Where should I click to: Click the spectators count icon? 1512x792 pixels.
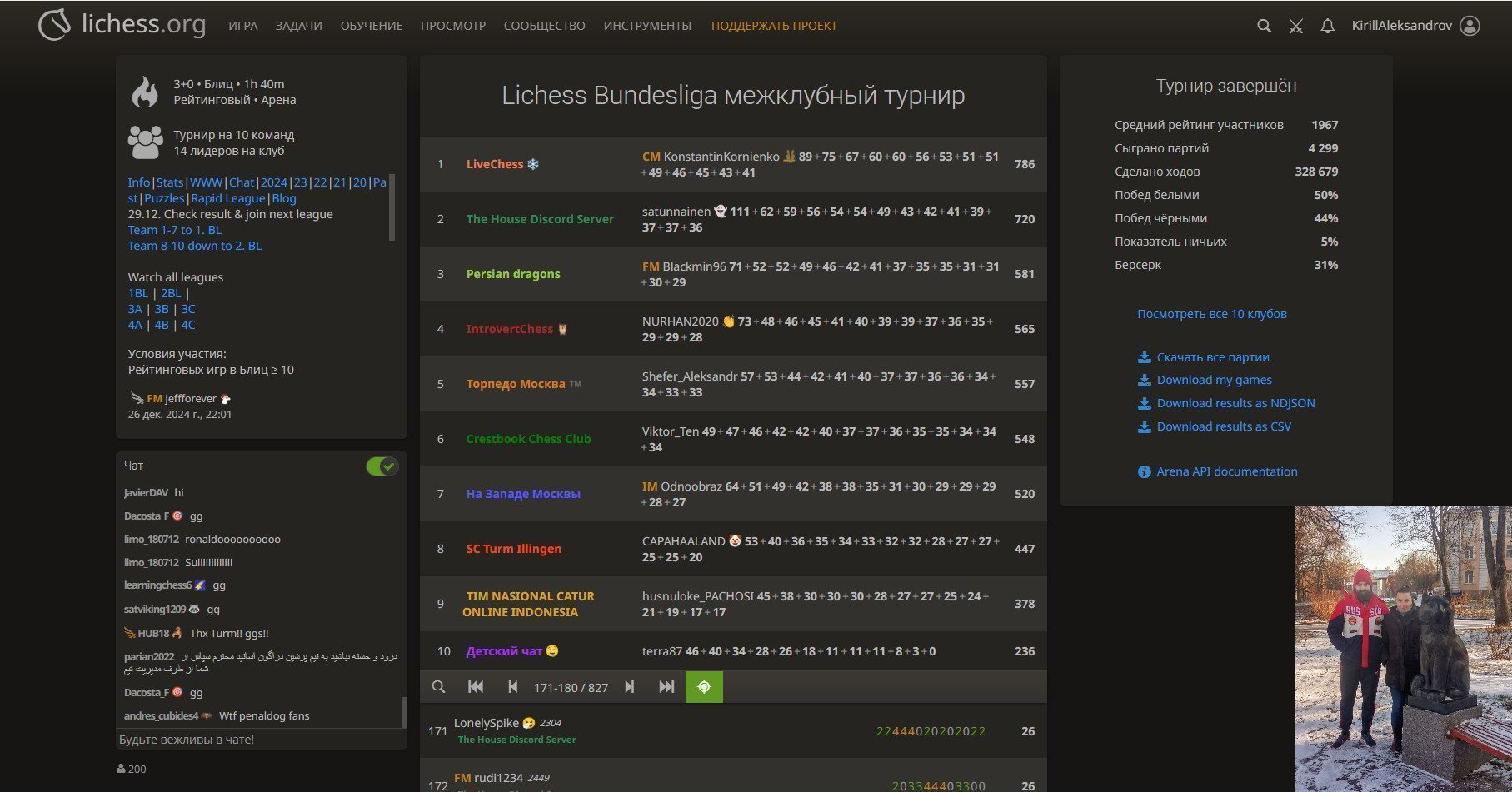pos(122,769)
